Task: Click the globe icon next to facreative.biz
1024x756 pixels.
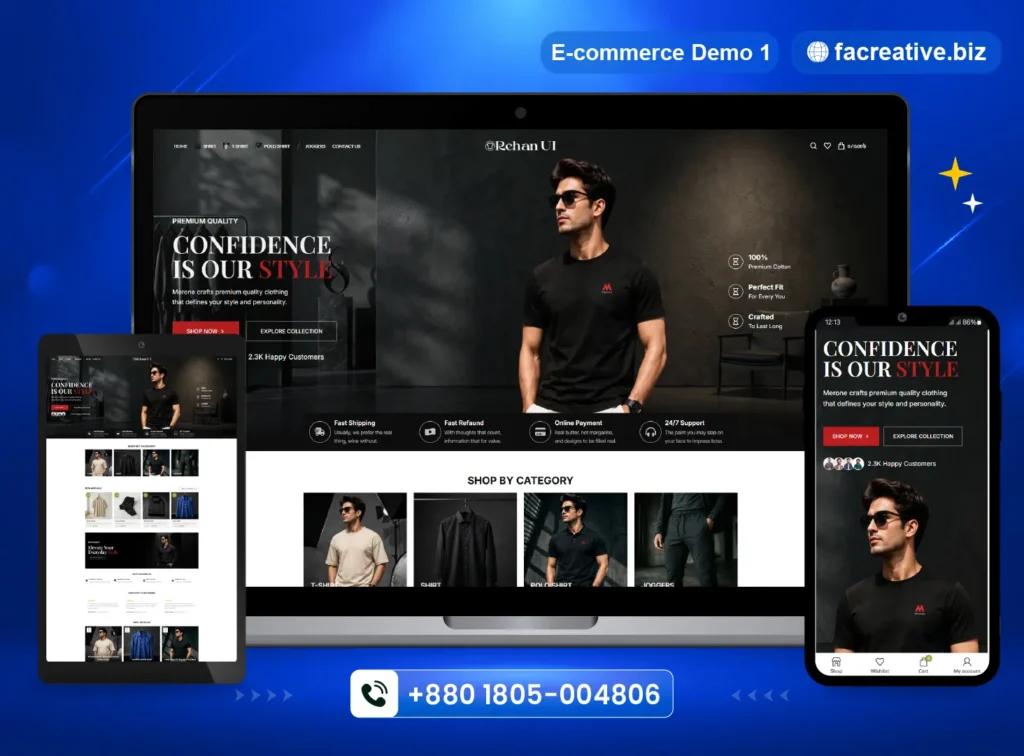Action: (x=817, y=52)
